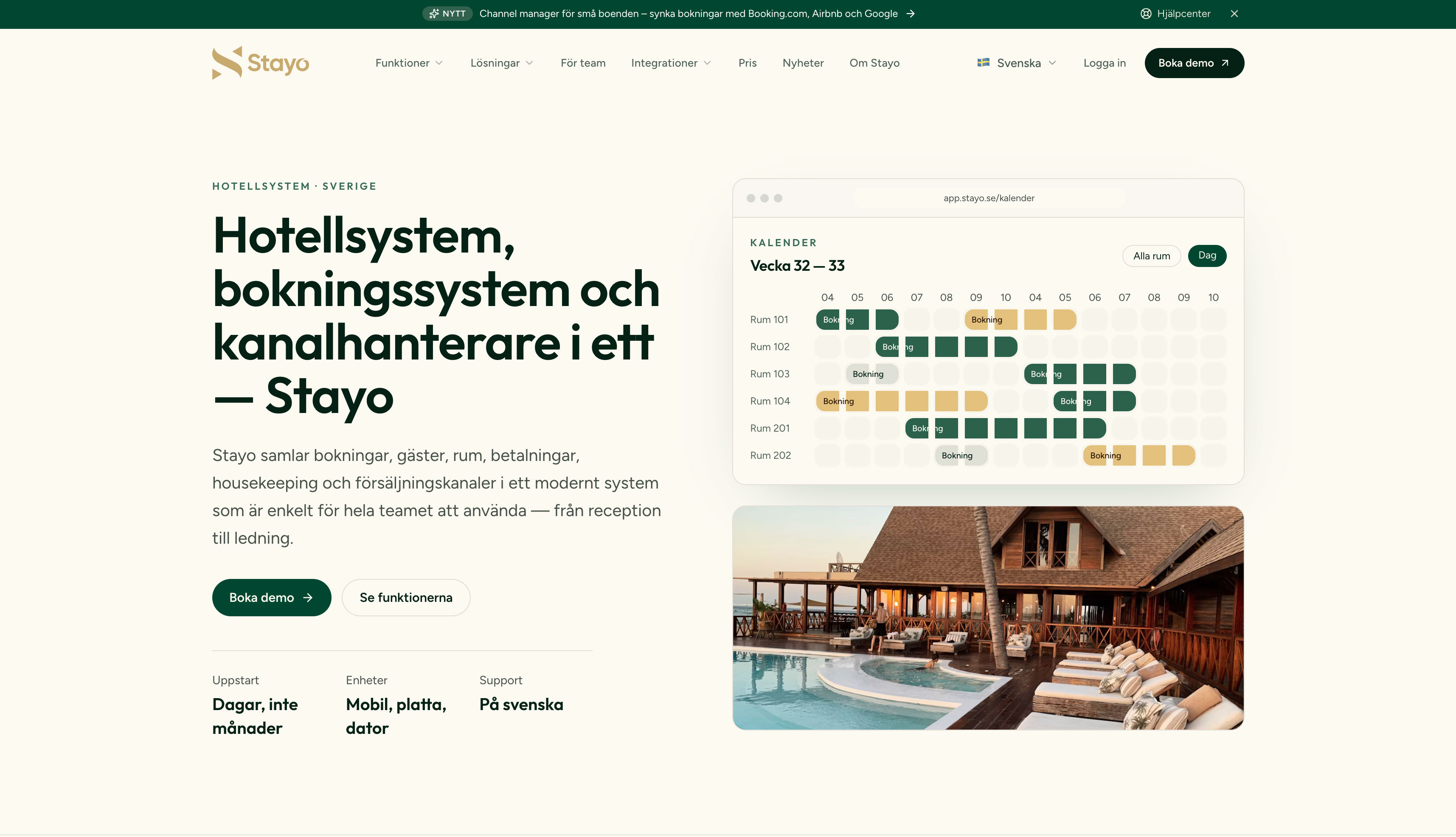Image resolution: width=1456 pixels, height=837 pixels.
Task: Click the Stayo logo
Action: pos(260,63)
